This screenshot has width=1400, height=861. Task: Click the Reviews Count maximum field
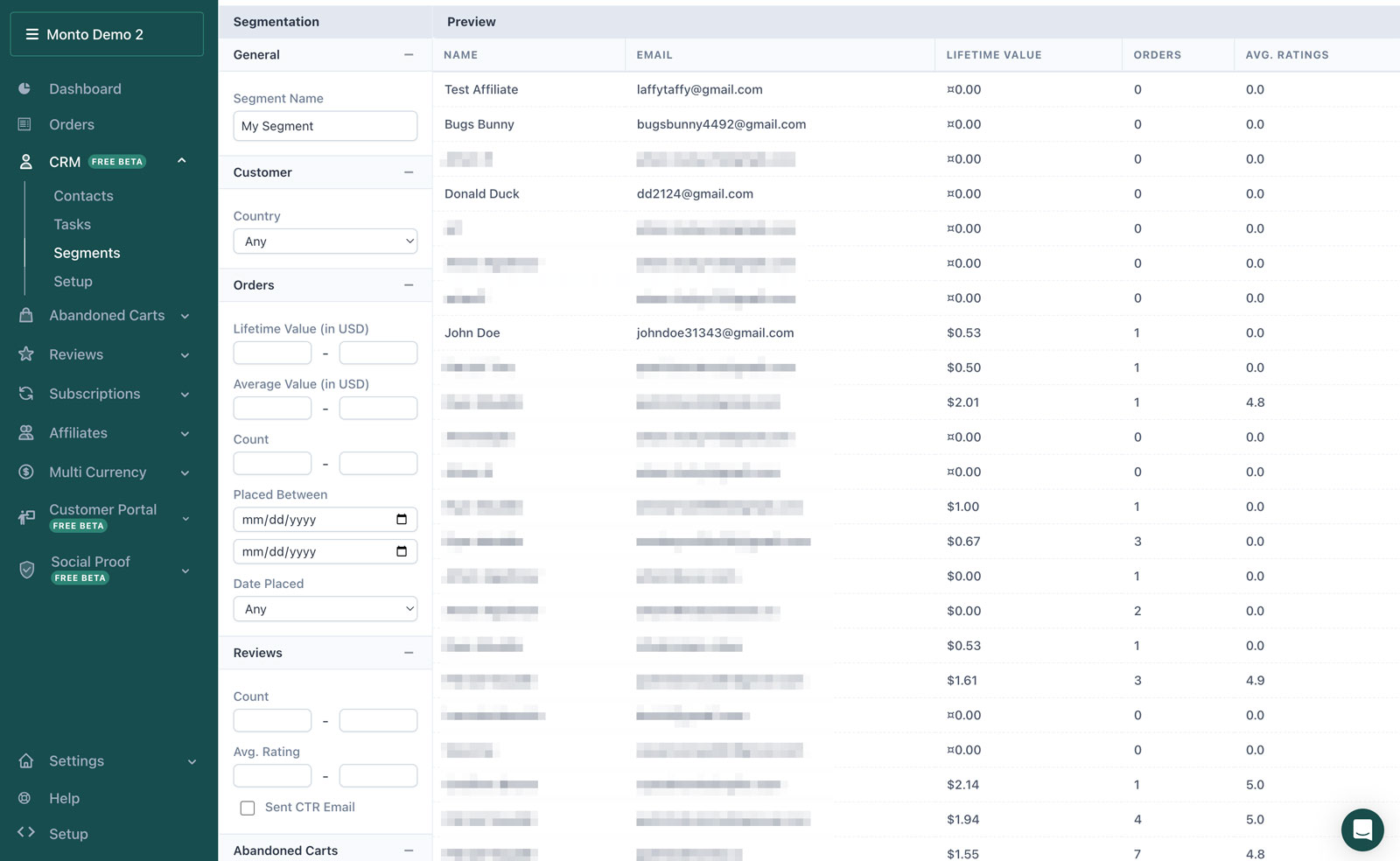click(378, 720)
